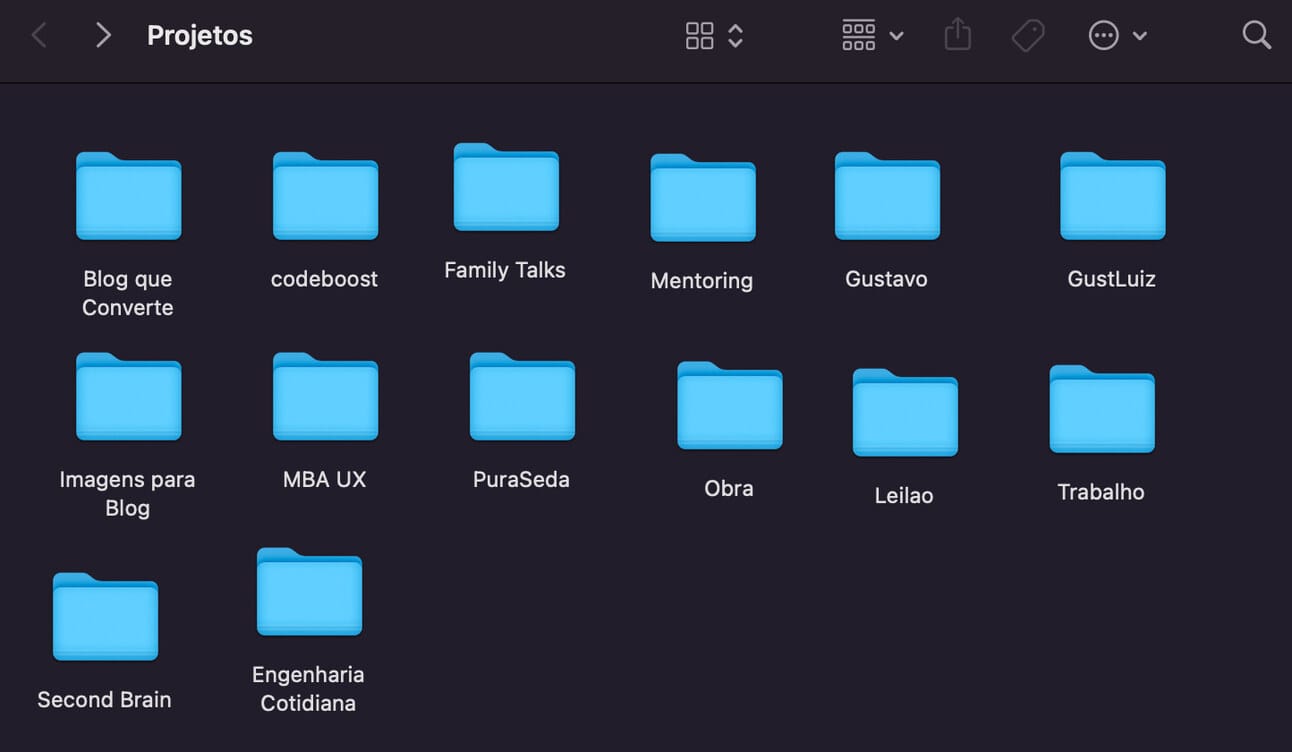Screen dimensions: 1292x752
Task: Open view mode up-down selector arrows
Action: coord(736,36)
